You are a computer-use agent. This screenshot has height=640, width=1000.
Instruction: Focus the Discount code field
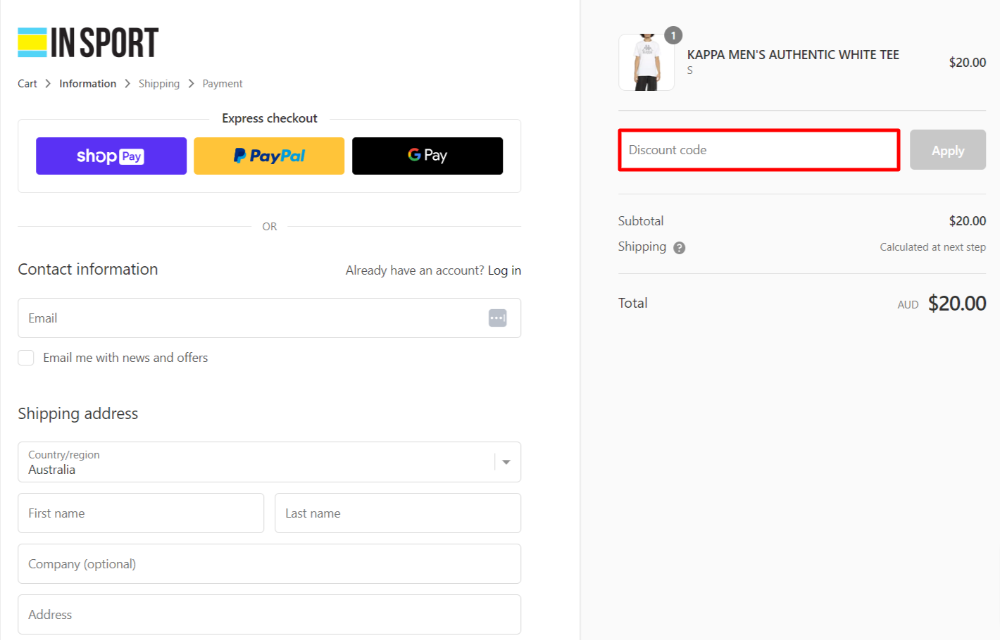(x=758, y=150)
